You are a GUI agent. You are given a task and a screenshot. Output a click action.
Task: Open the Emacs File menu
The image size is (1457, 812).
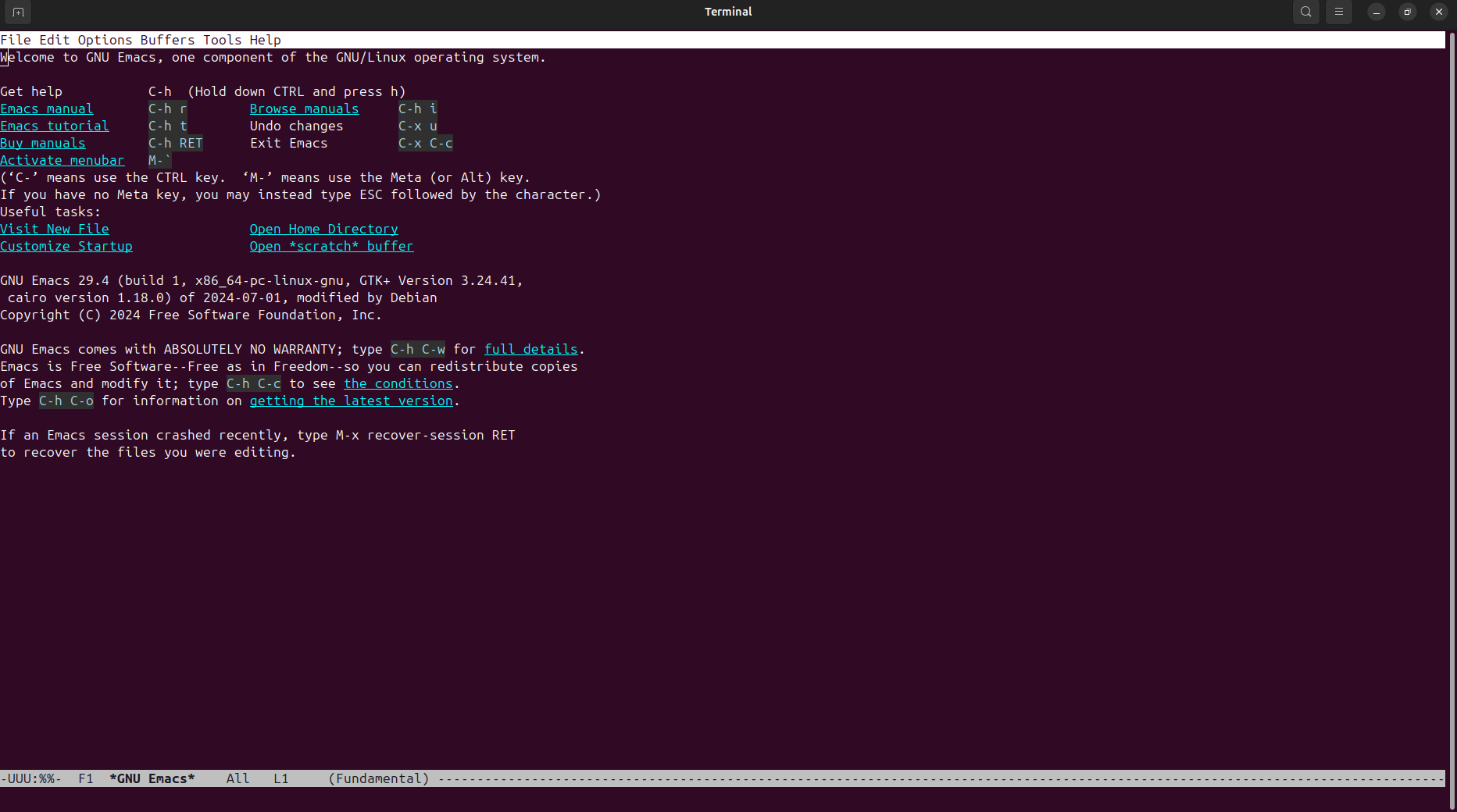coord(16,40)
